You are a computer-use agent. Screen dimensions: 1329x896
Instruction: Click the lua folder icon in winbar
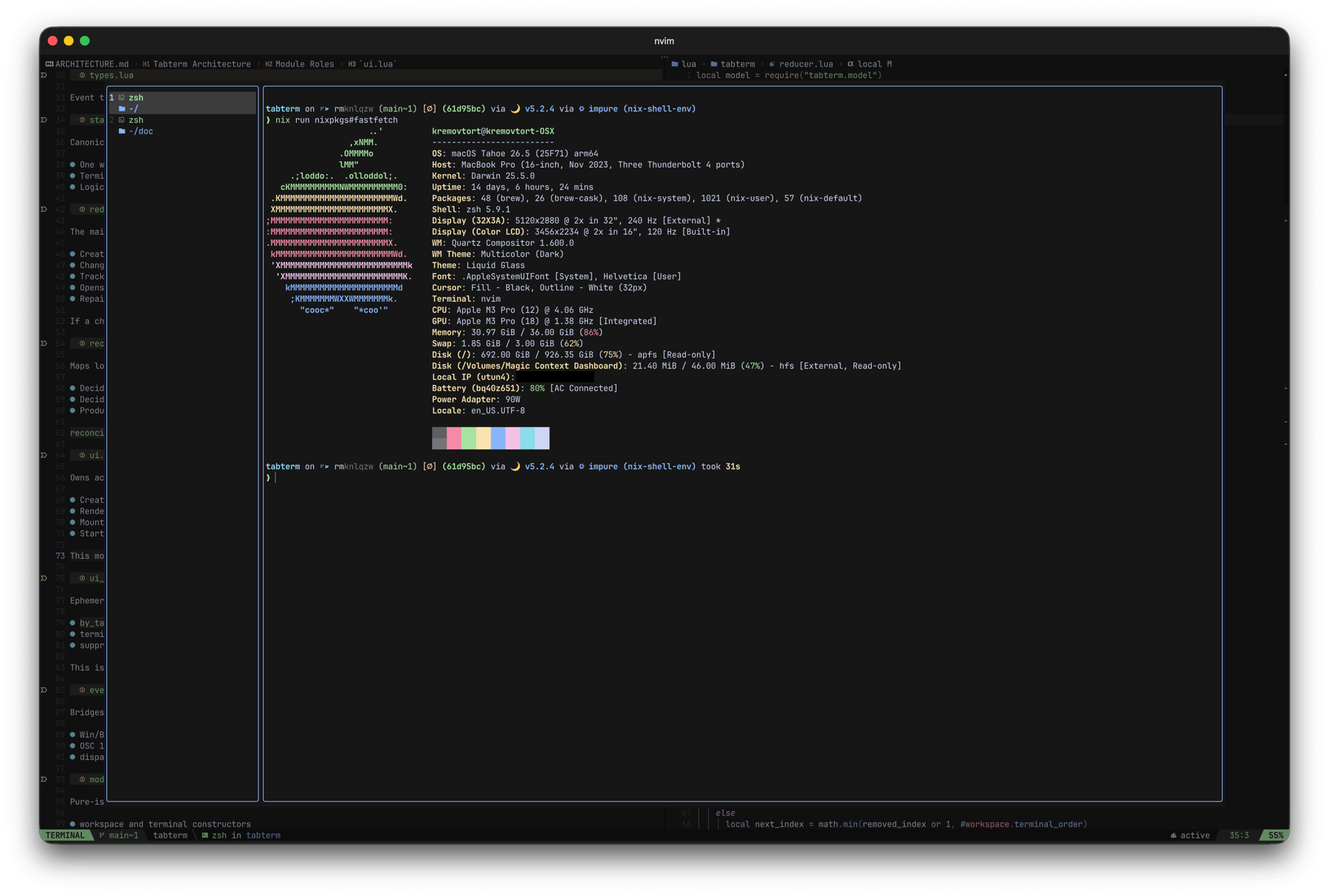[675, 64]
